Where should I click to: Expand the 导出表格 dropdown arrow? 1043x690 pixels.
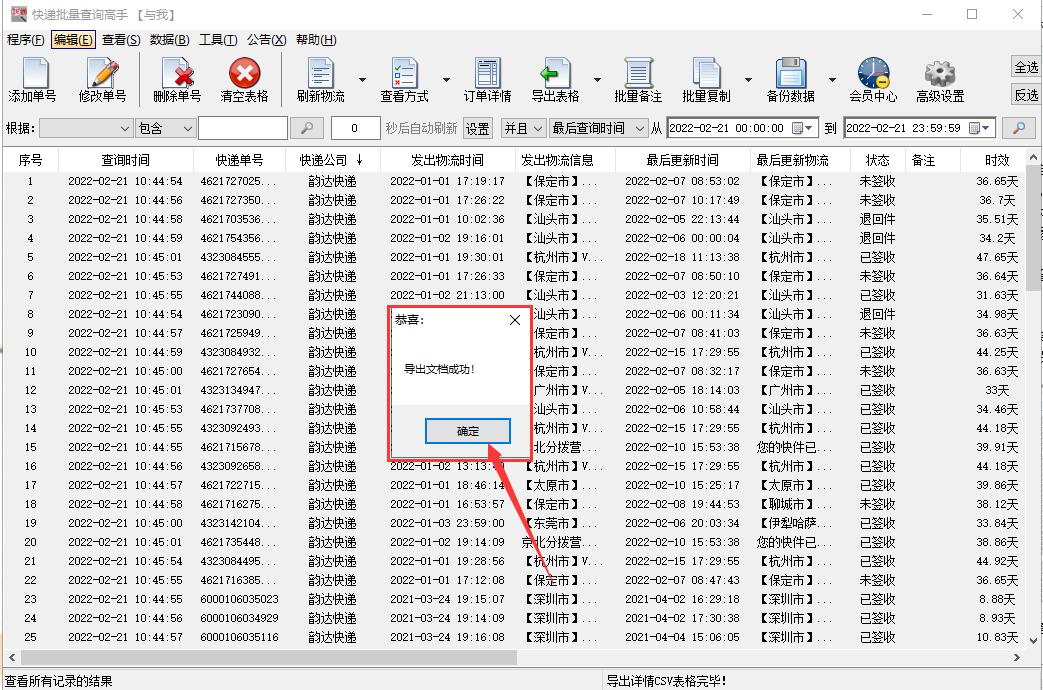coord(597,80)
